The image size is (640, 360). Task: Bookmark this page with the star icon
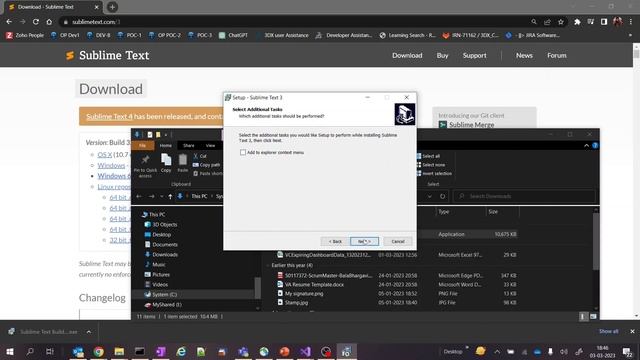coord(561,22)
